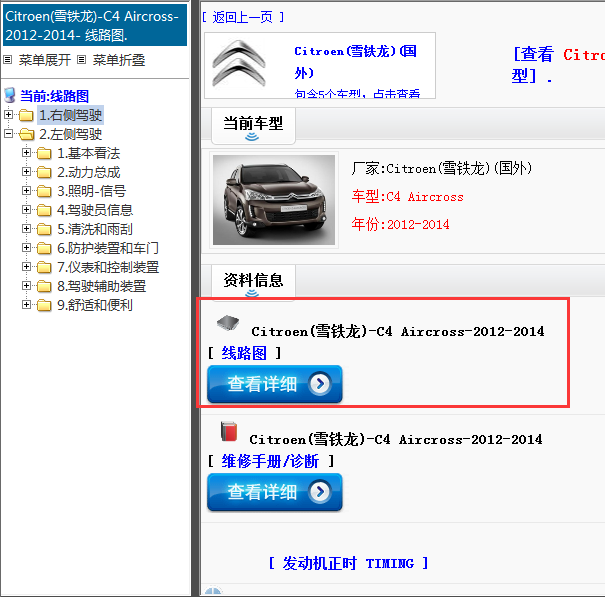Switch to the 当前车型 tab
The image size is (605, 597).
coord(253,126)
